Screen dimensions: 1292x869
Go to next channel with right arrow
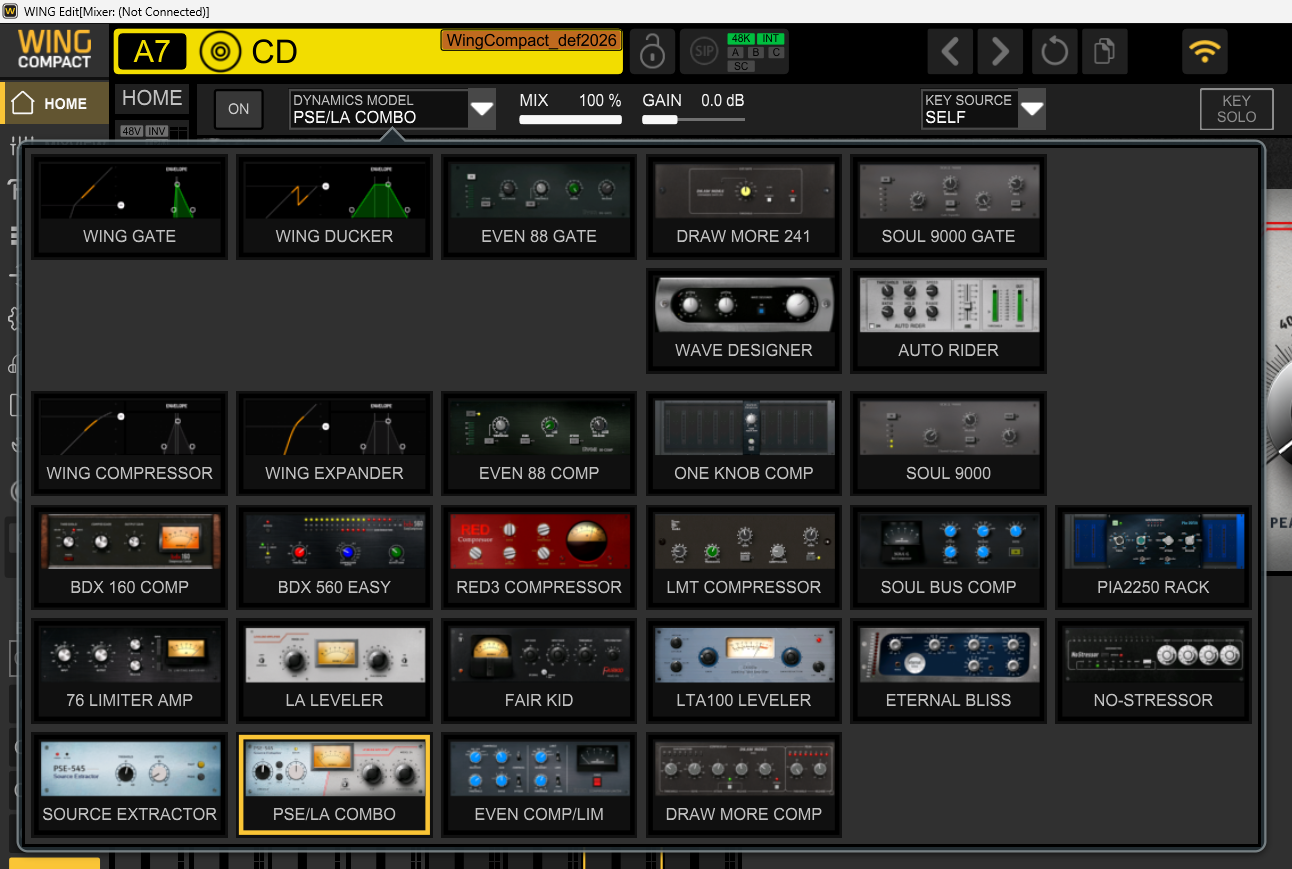point(1000,51)
